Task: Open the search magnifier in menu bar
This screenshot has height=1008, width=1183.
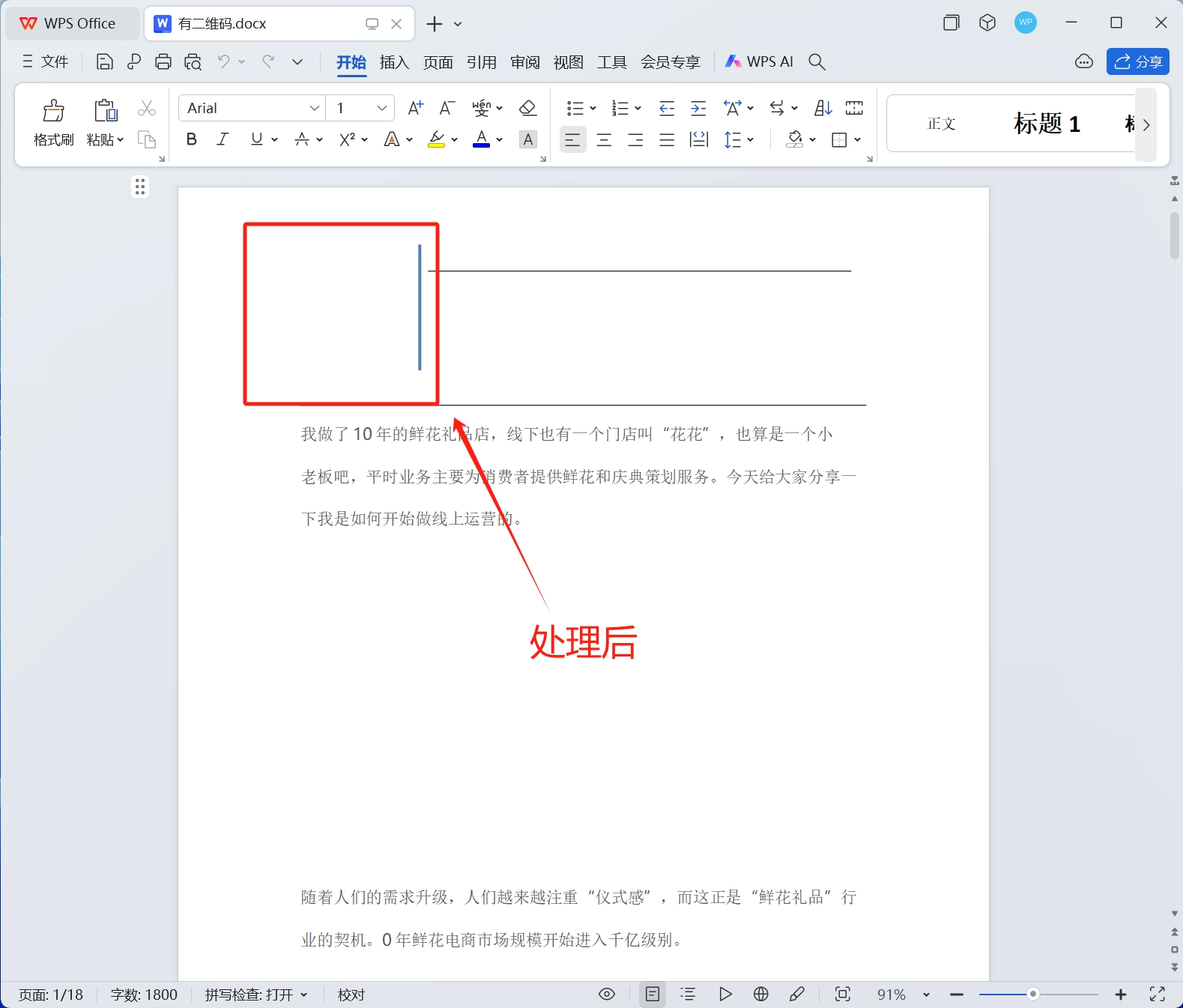Action: point(817,62)
